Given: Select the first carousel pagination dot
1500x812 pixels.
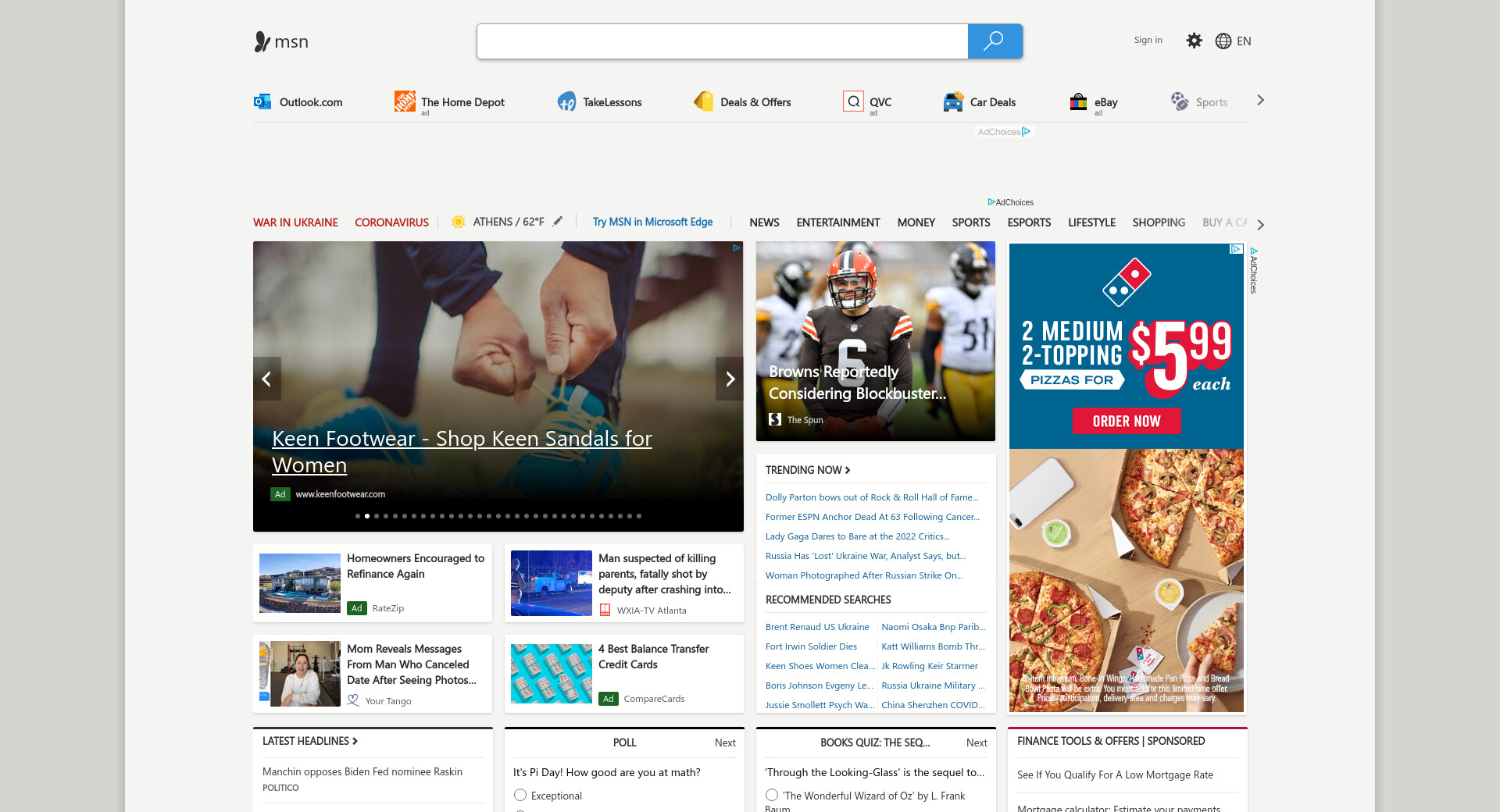Looking at the screenshot, I should pos(358,516).
